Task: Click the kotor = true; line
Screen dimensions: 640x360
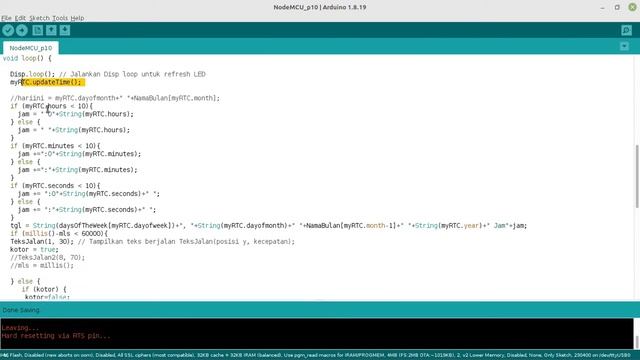Action: 34,249
